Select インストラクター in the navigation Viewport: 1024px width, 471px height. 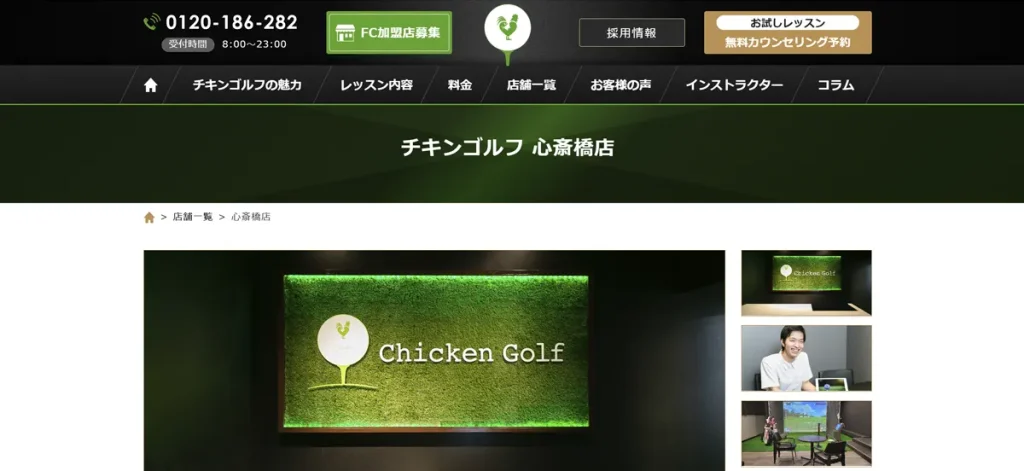(x=734, y=85)
